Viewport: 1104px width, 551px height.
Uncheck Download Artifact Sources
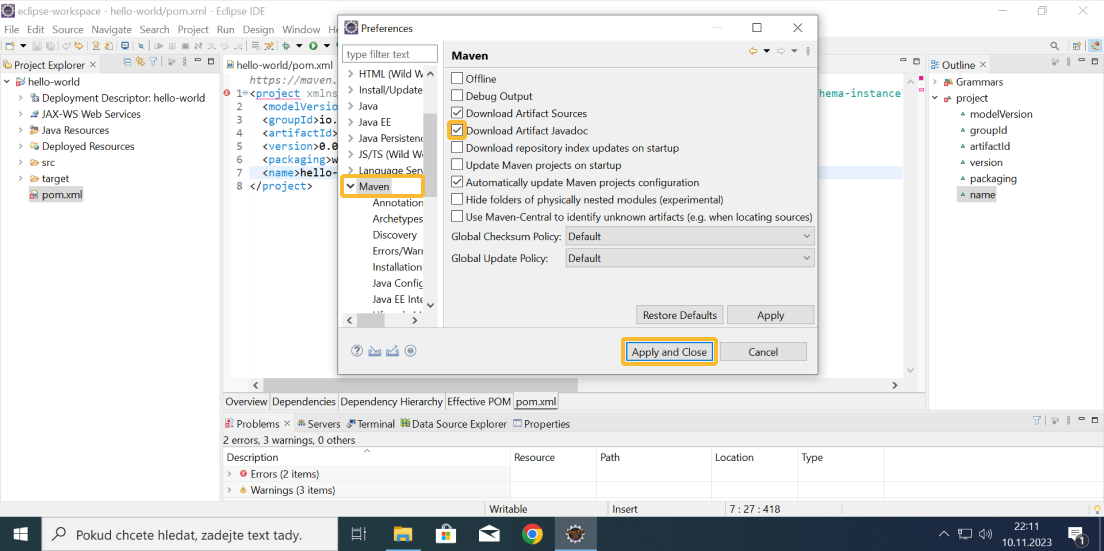[x=458, y=113]
